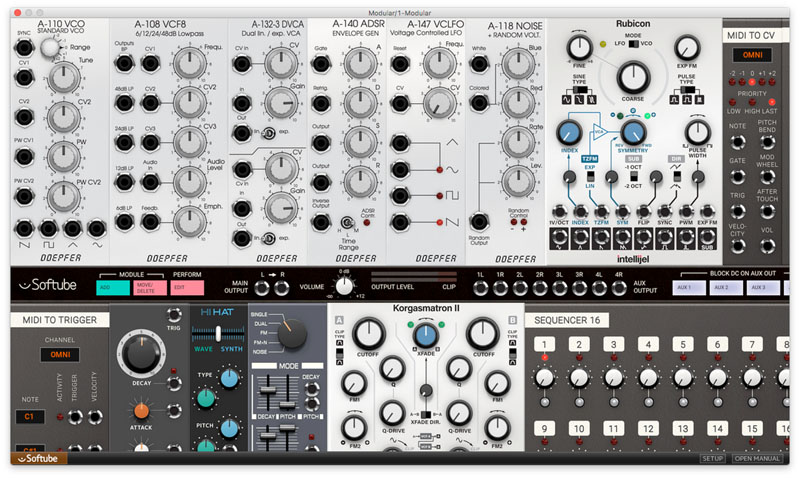The width and height of the screenshot is (800, 478).
Task: Open the OMNI channel selector on MIDI to Trigger
Action: click(62, 353)
